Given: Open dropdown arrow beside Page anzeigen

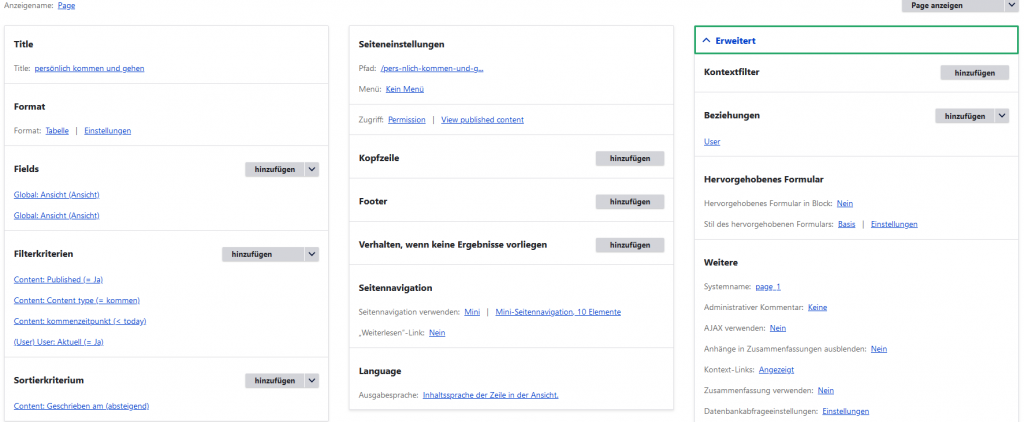Looking at the screenshot, I should tap(1010, 6).
